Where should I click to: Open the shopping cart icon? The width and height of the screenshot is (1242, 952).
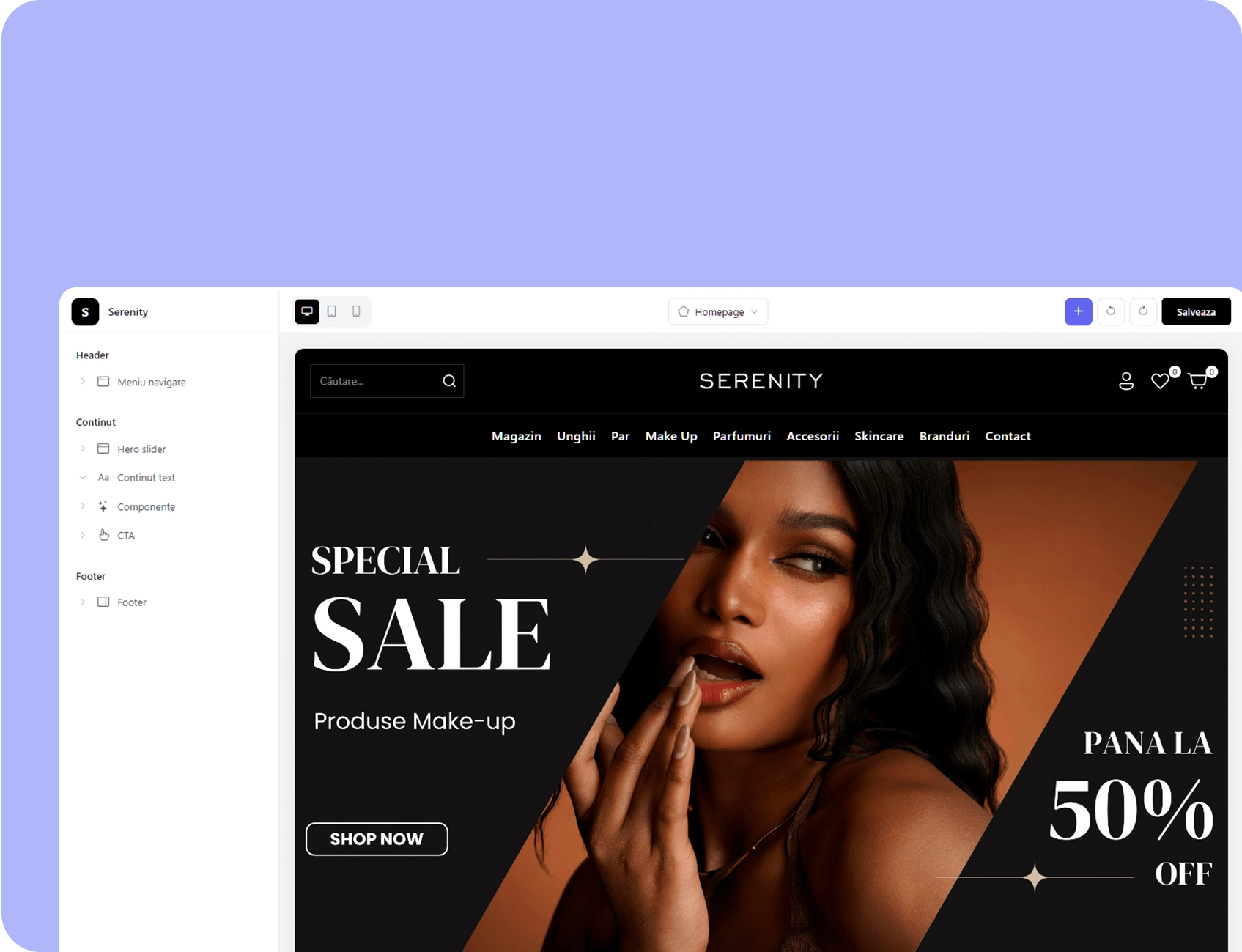1197,381
